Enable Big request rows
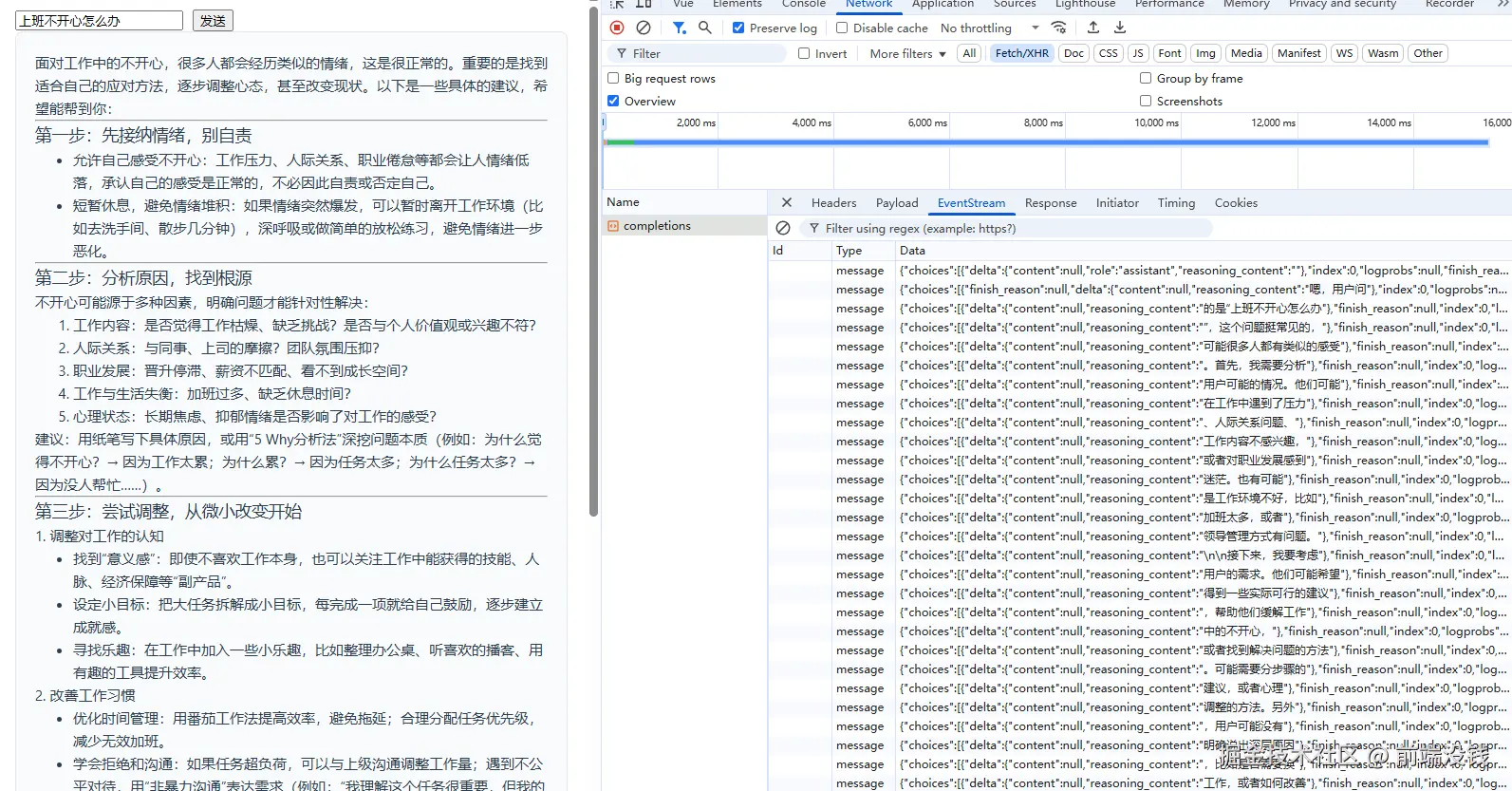The width and height of the screenshot is (1512, 791). [613, 78]
